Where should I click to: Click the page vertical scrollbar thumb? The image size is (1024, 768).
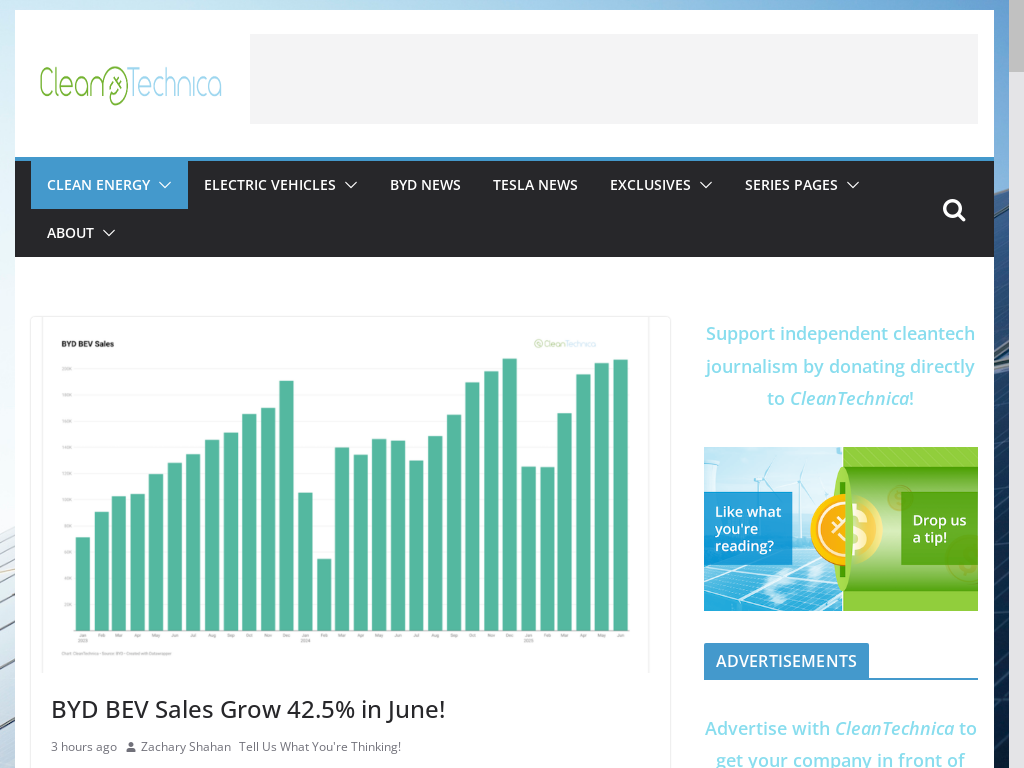tap(1016, 36)
